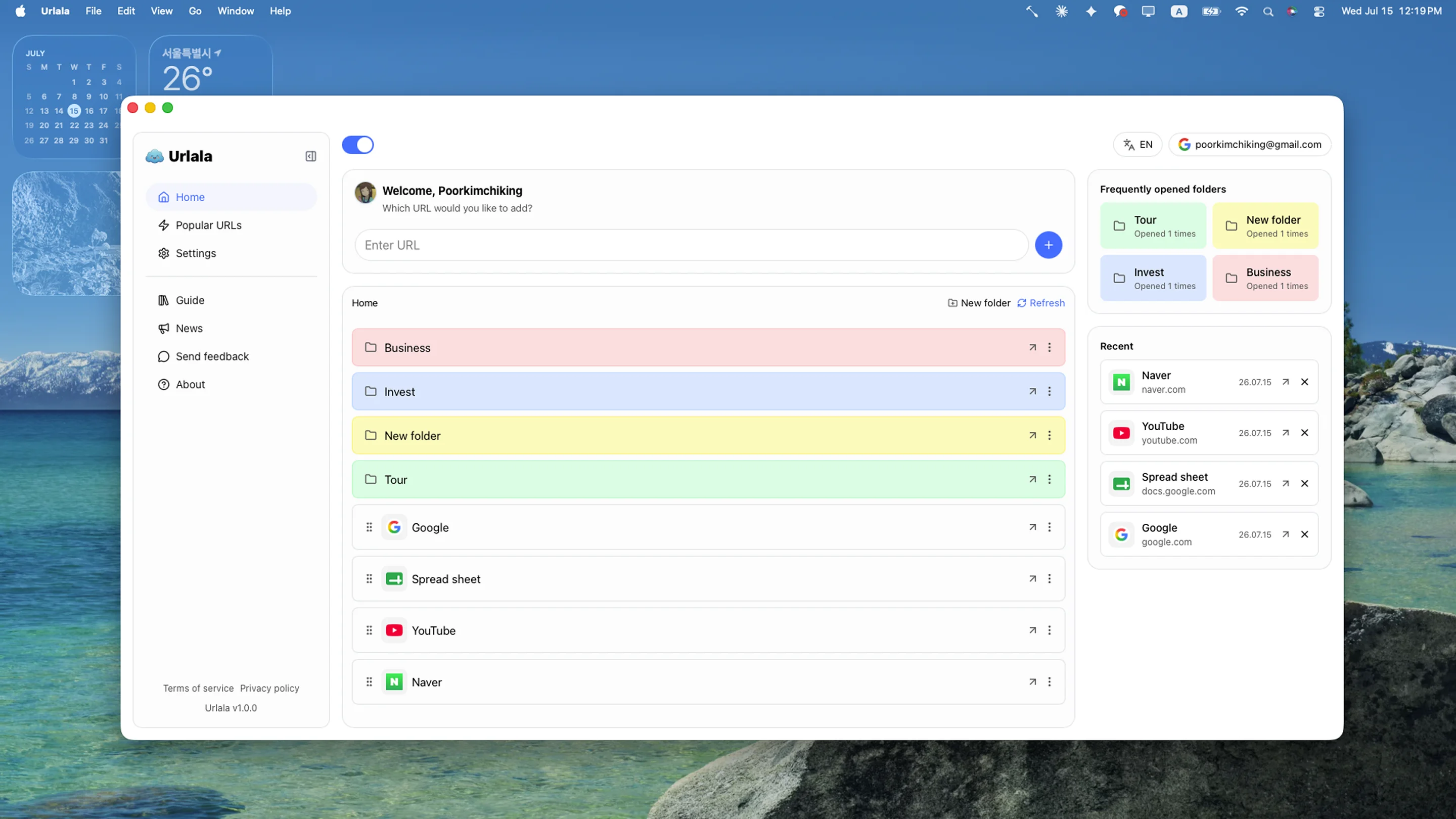Click the Naver favicon in URL list
The image size is (1456, 819).
(394, 682)
